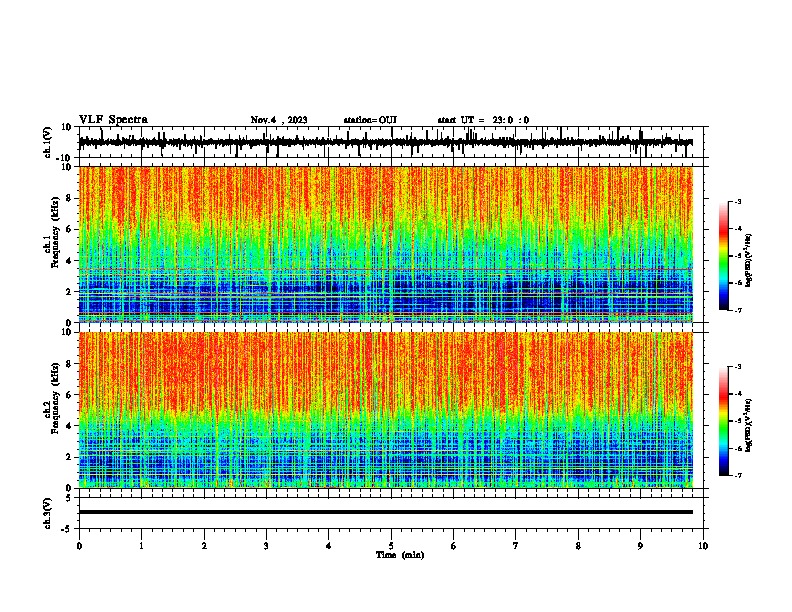Select the ch.1 "Frequency (kHz)" axis label
Image resolution: width=792 pixels, height=612 pixels.
[55, 233]
